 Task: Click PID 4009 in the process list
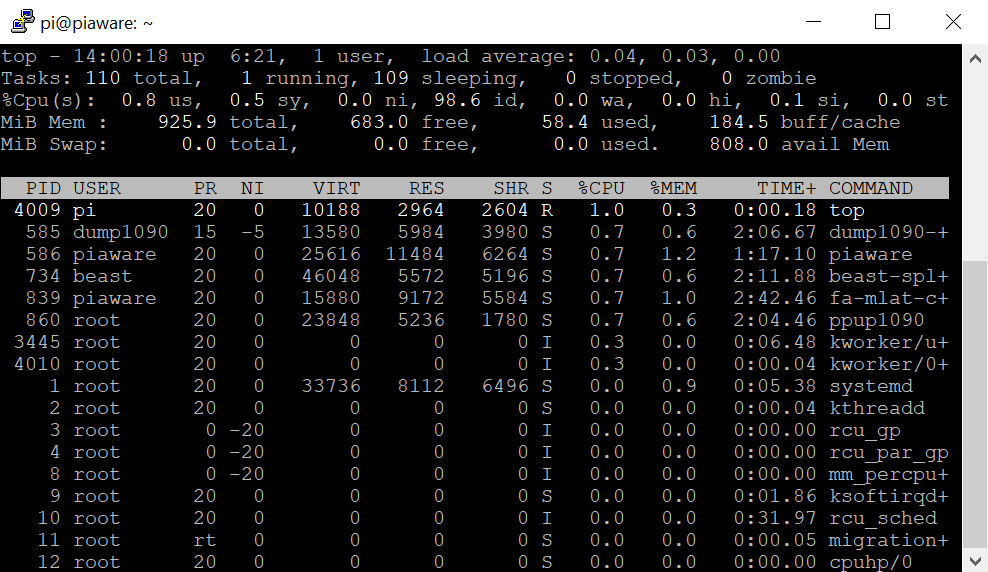38,210
